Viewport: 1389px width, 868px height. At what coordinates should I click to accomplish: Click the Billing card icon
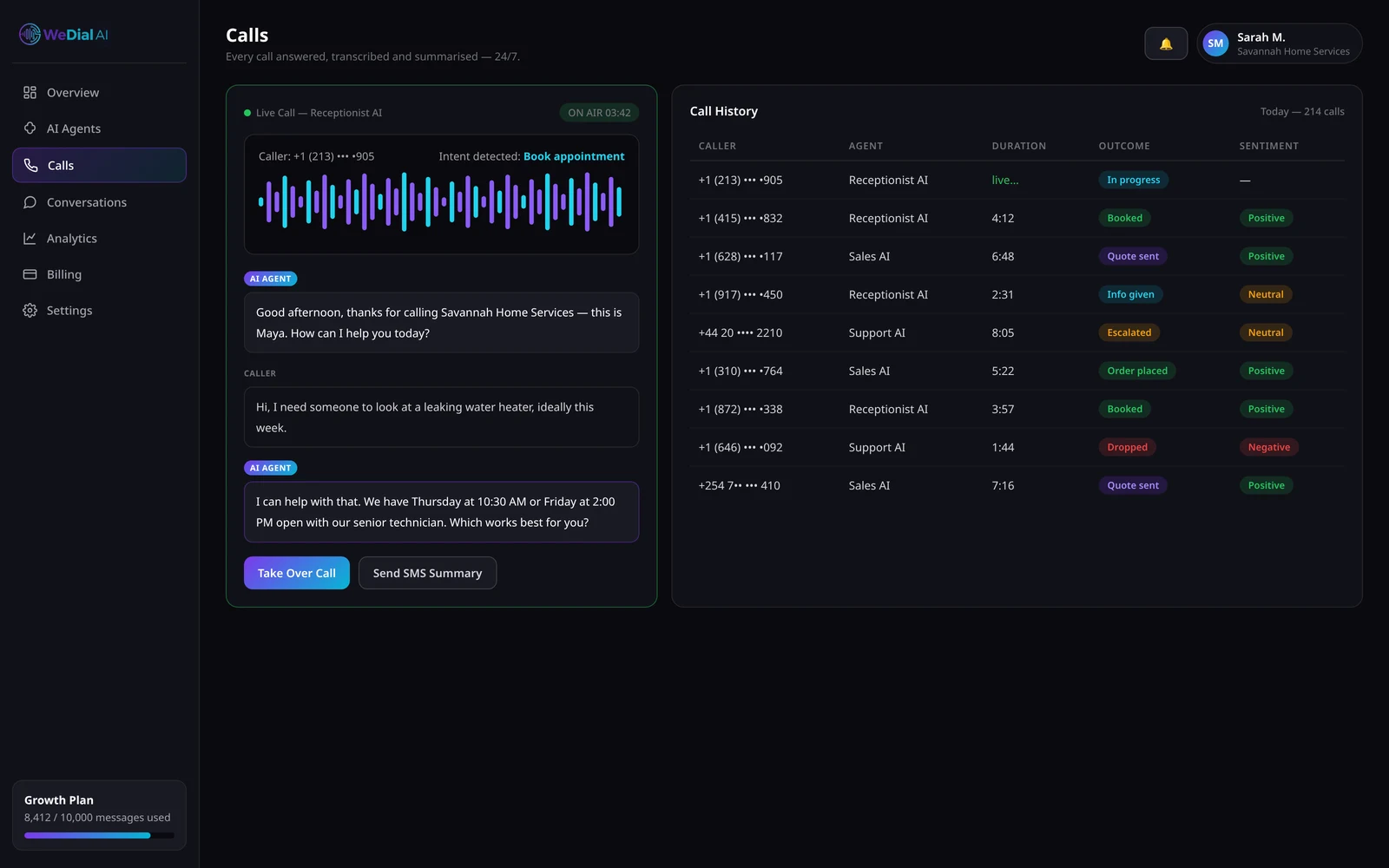30,274
